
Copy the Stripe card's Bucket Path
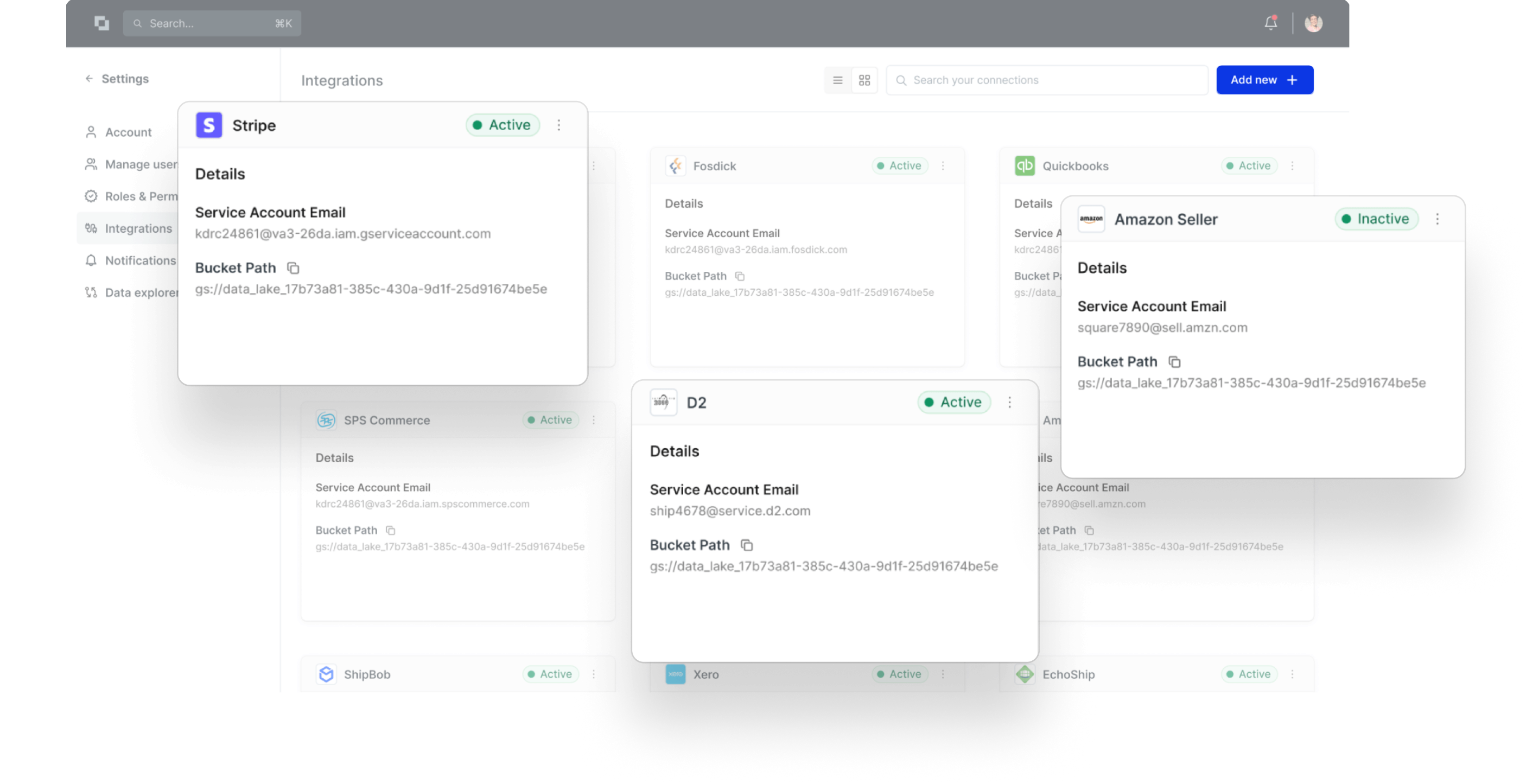click(x=293, y=268)
